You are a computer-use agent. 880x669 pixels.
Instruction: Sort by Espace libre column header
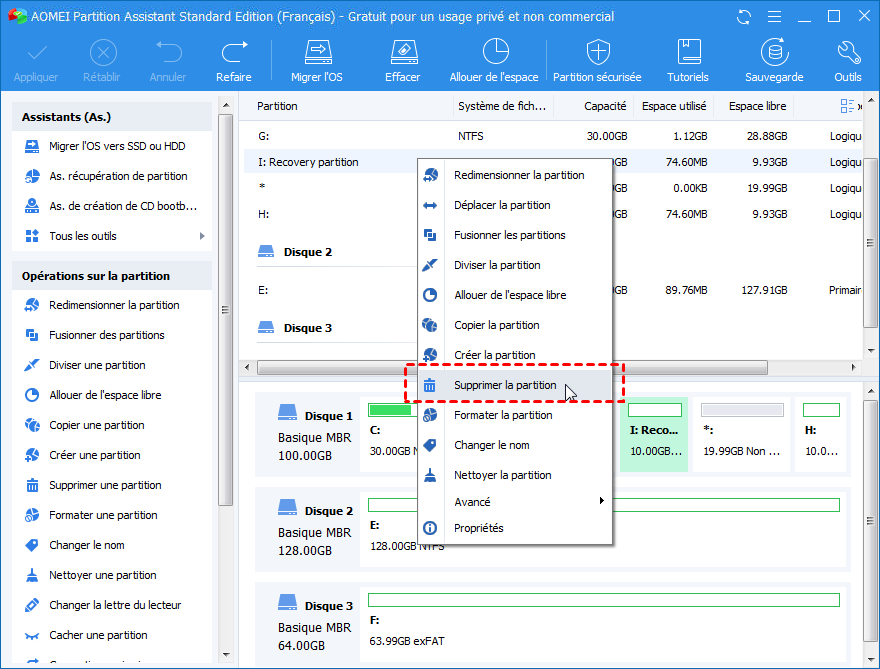point(757,107)
